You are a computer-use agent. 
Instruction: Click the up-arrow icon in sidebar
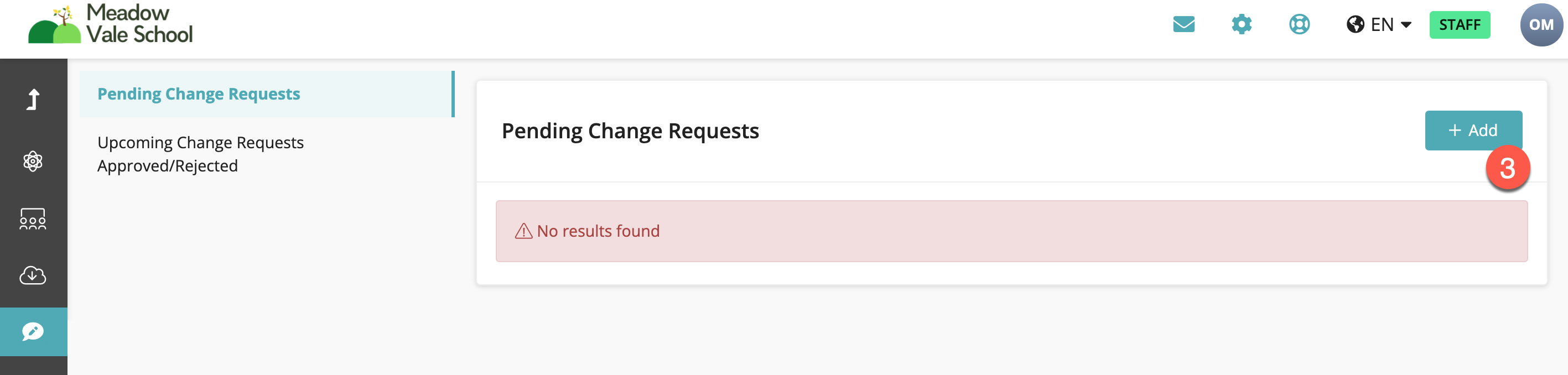point(34,99)
